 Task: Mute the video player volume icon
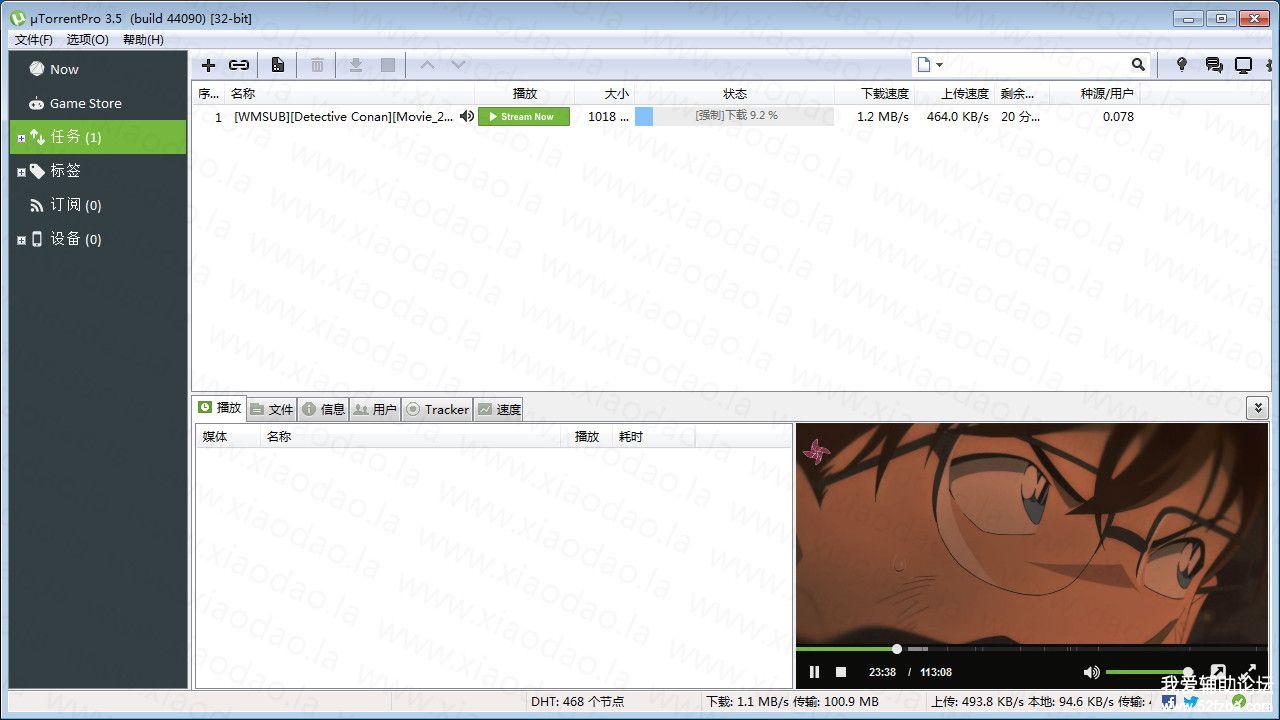pos(1091,672)
